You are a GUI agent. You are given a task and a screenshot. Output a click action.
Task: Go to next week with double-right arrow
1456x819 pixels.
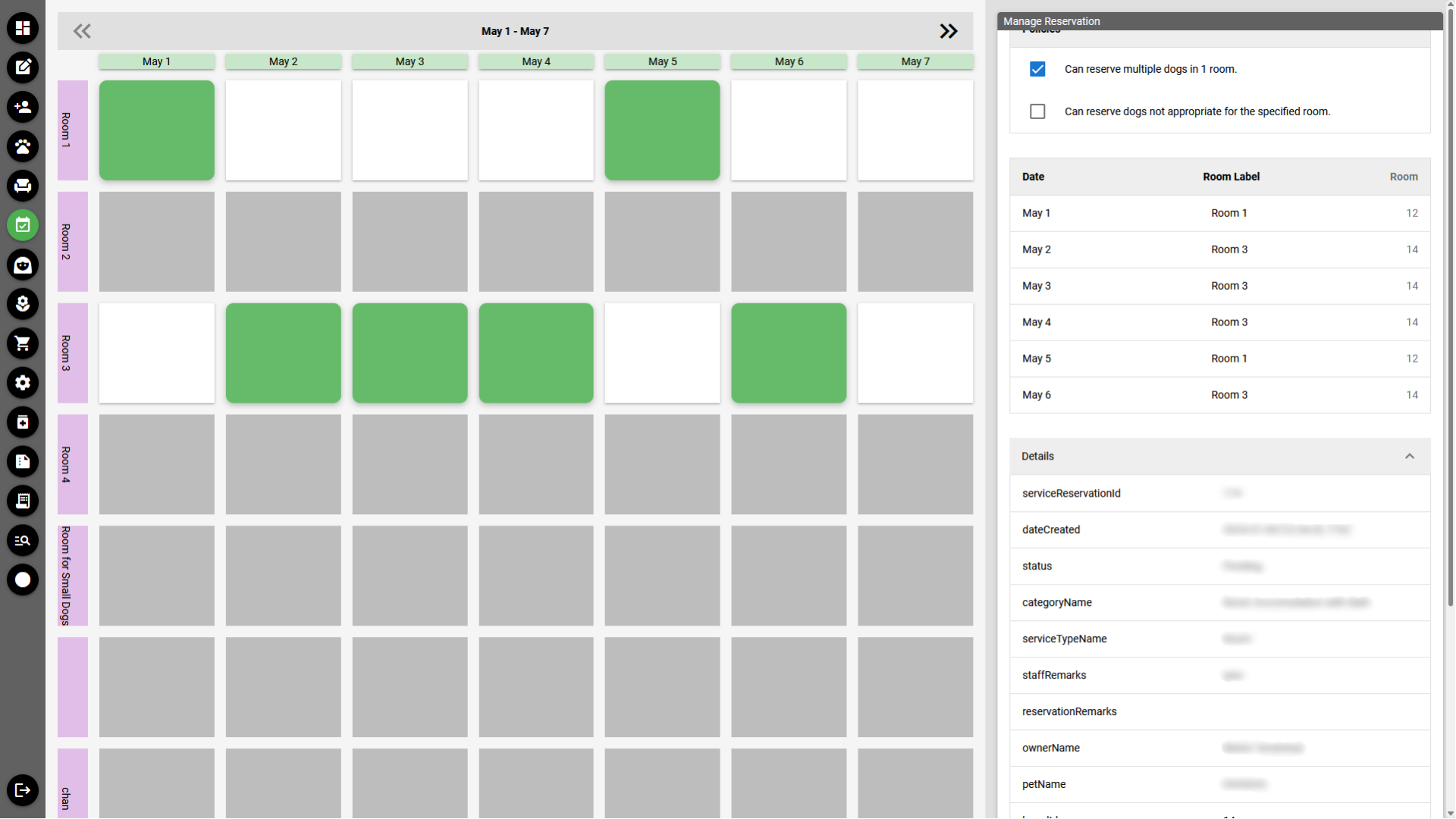948,31
